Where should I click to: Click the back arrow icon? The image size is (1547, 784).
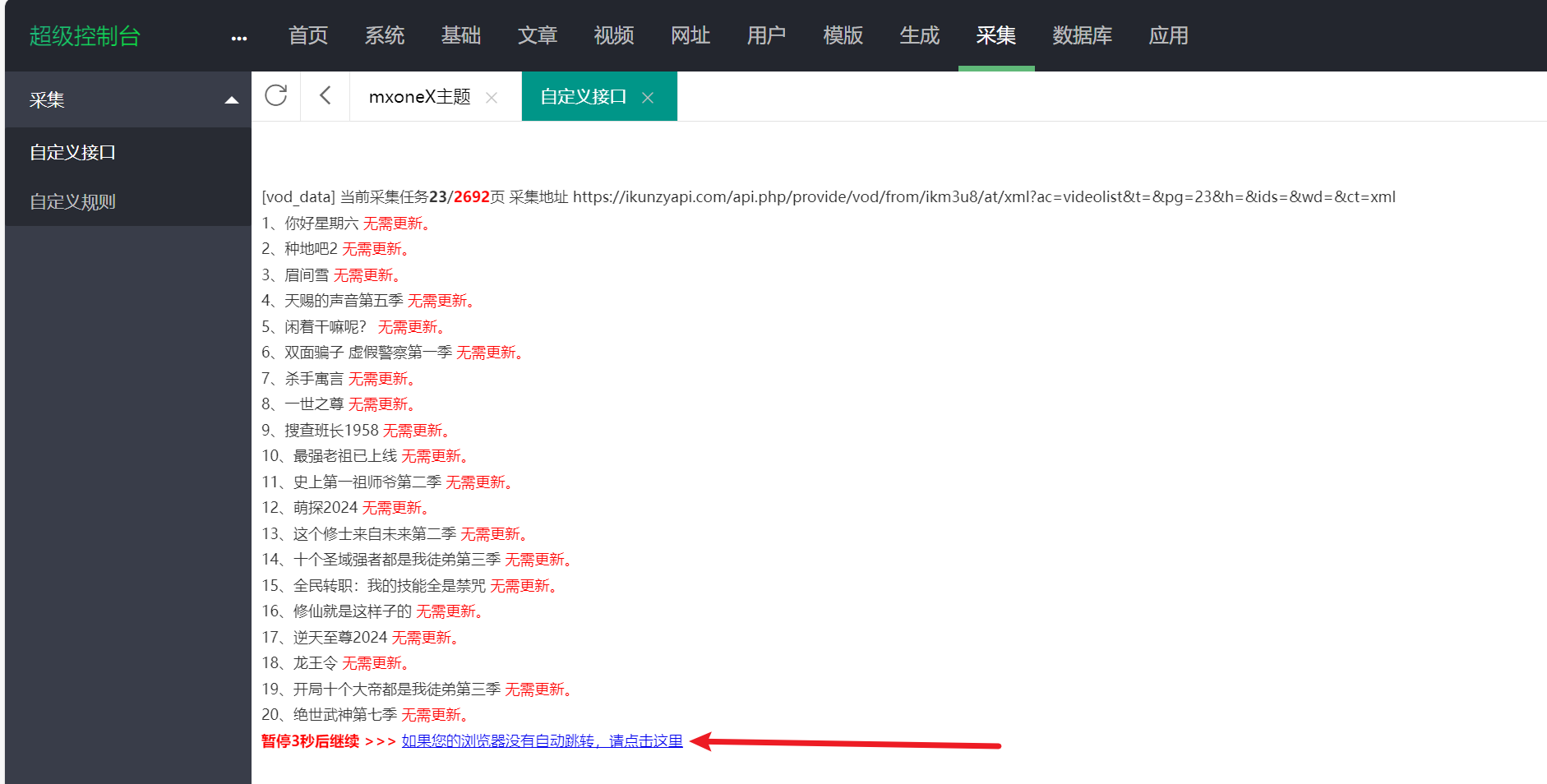[326, 95]
